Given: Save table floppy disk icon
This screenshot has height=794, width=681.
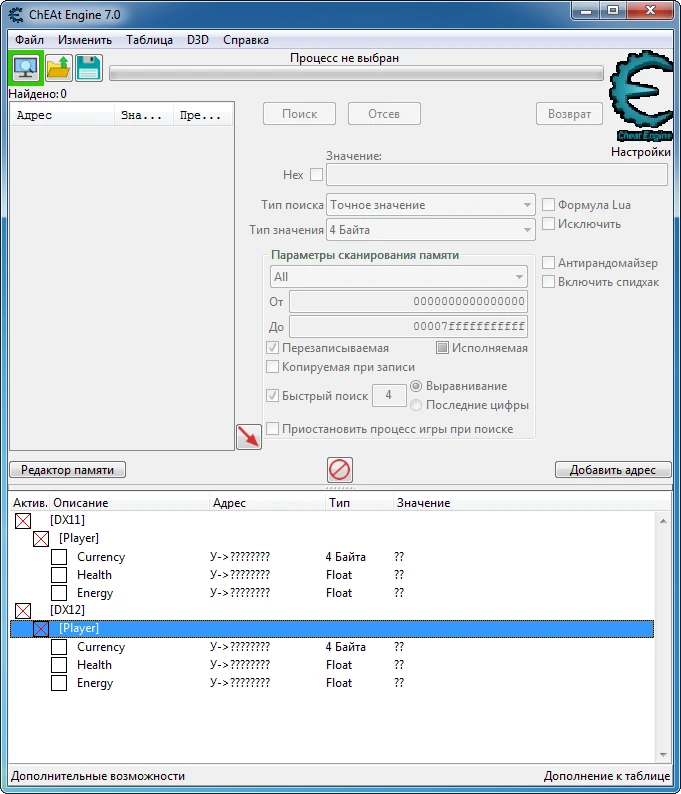Looking at the screenshot, I should point(89,68).
